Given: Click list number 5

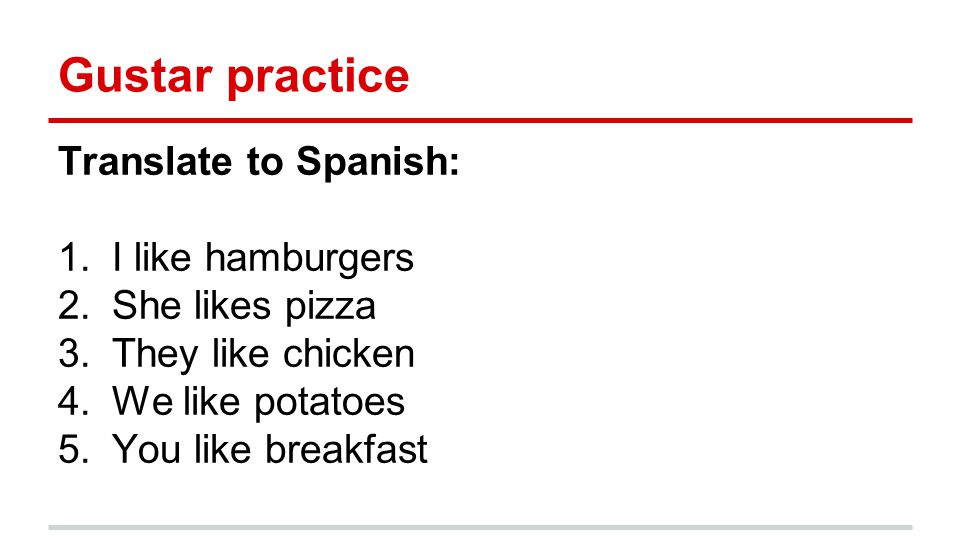Looking at the screenshot, I should pyautogui.click(x=73, y=449).
